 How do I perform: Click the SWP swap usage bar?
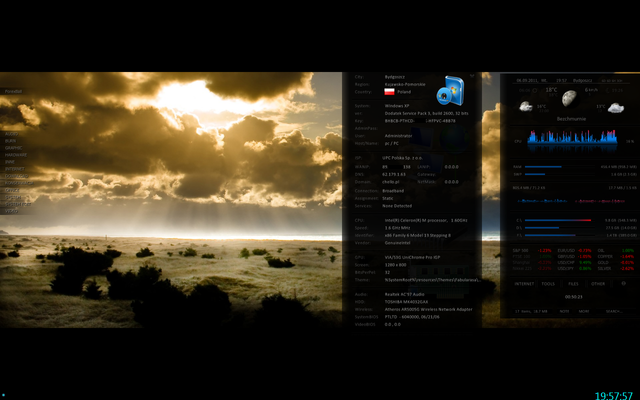pyautogui.click(x=560, y=174)
